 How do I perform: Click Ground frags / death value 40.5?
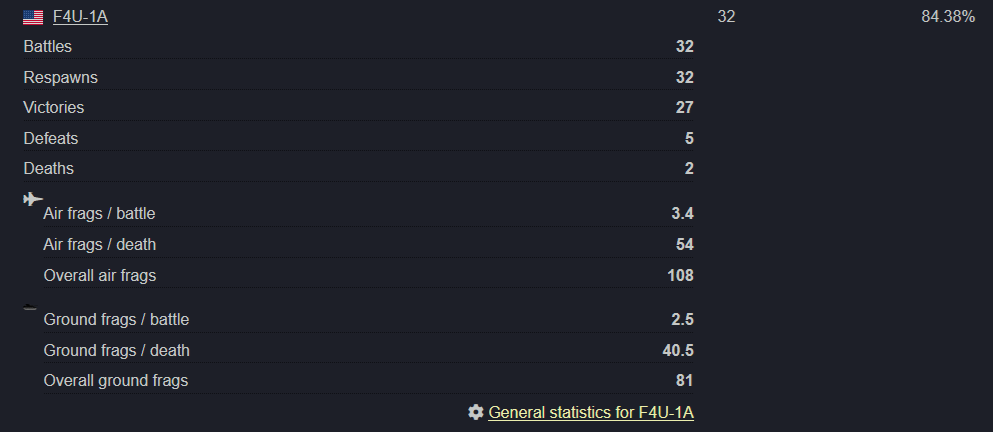[x=678, y=350]
